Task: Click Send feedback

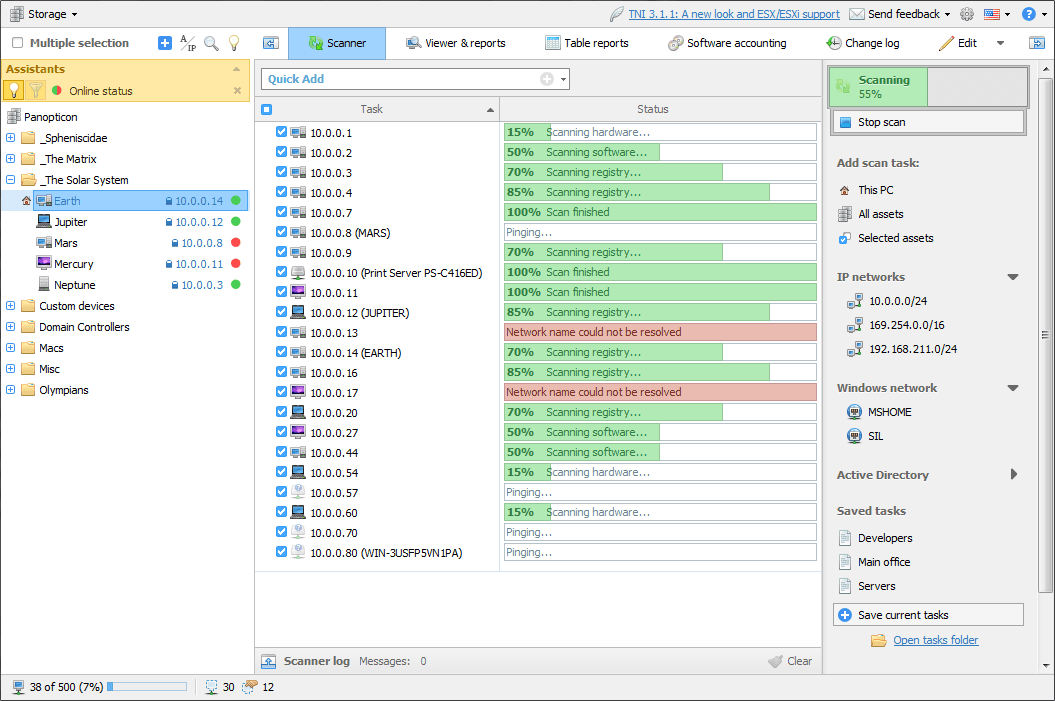Action: pyautogui.click(x=900, y=14)
